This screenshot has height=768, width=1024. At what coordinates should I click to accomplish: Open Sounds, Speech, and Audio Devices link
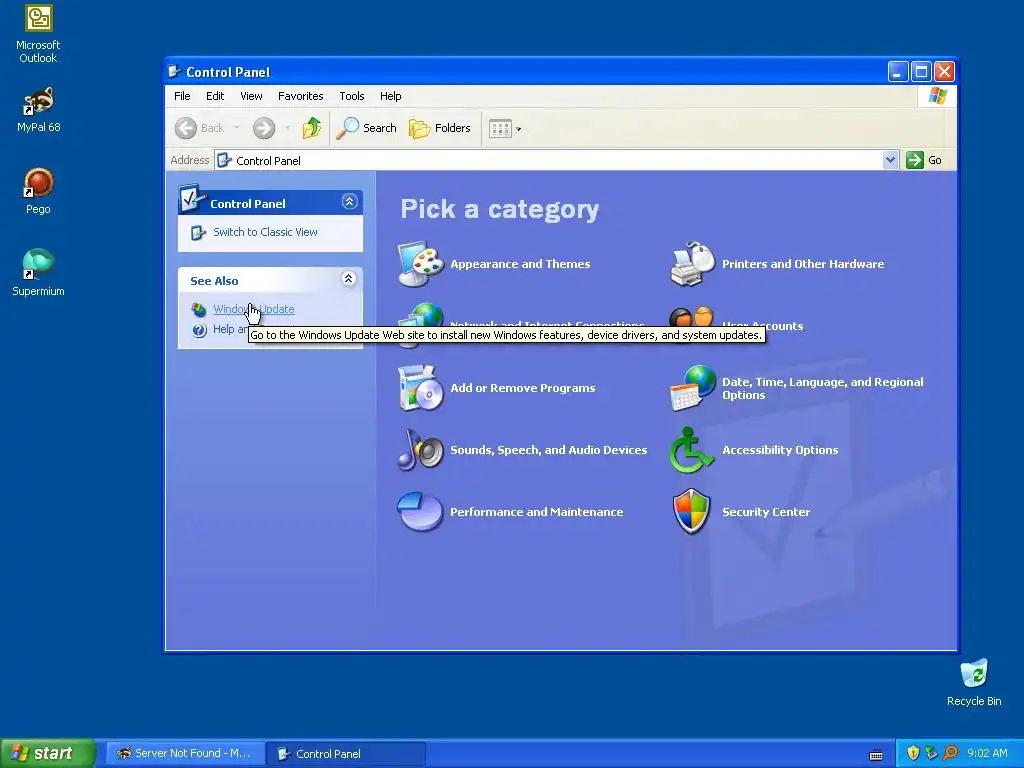pyautogui.click(x=549, y=450)
